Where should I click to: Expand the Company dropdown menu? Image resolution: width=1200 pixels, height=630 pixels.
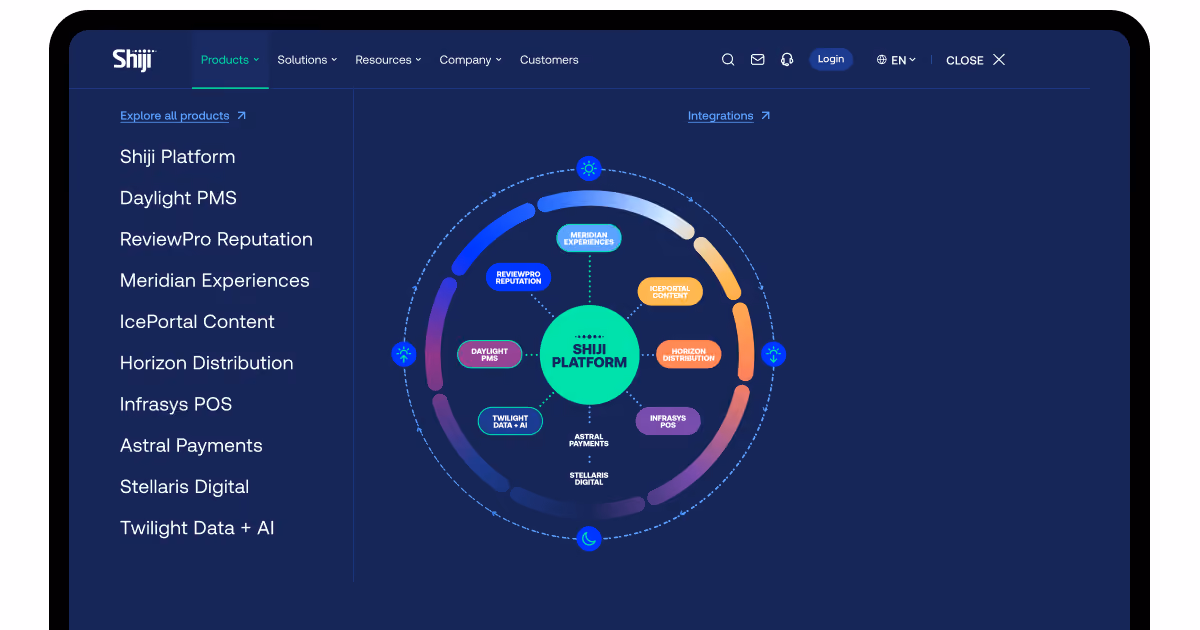471,60
